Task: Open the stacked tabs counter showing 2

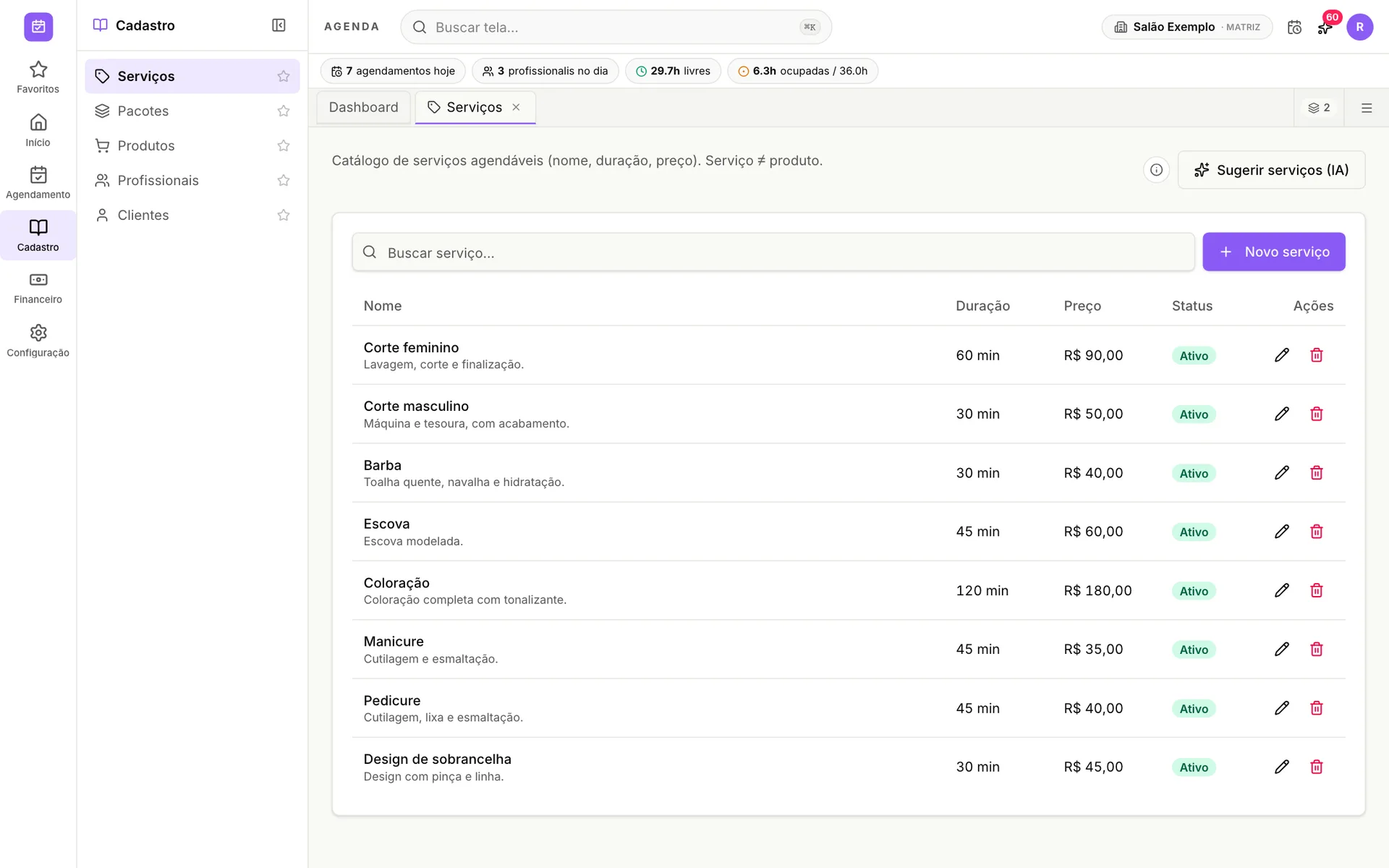Action: (1319, 108)
